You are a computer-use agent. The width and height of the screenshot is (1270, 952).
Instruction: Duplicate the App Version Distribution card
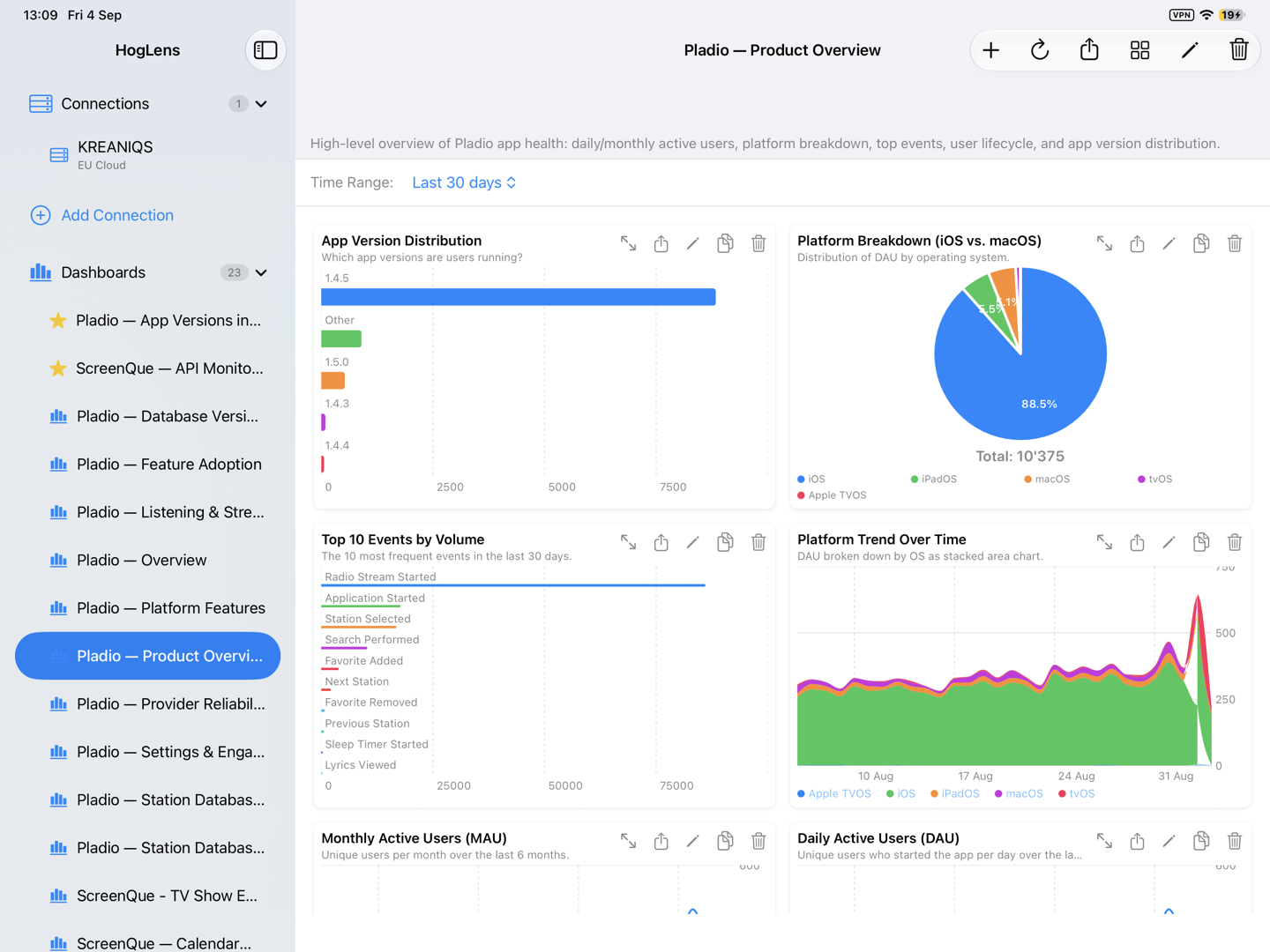725,243
